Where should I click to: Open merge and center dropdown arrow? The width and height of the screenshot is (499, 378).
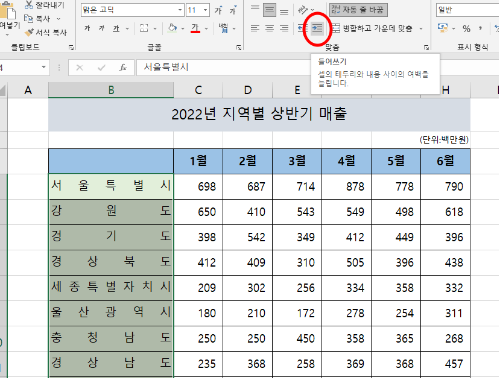pos(421,29)
